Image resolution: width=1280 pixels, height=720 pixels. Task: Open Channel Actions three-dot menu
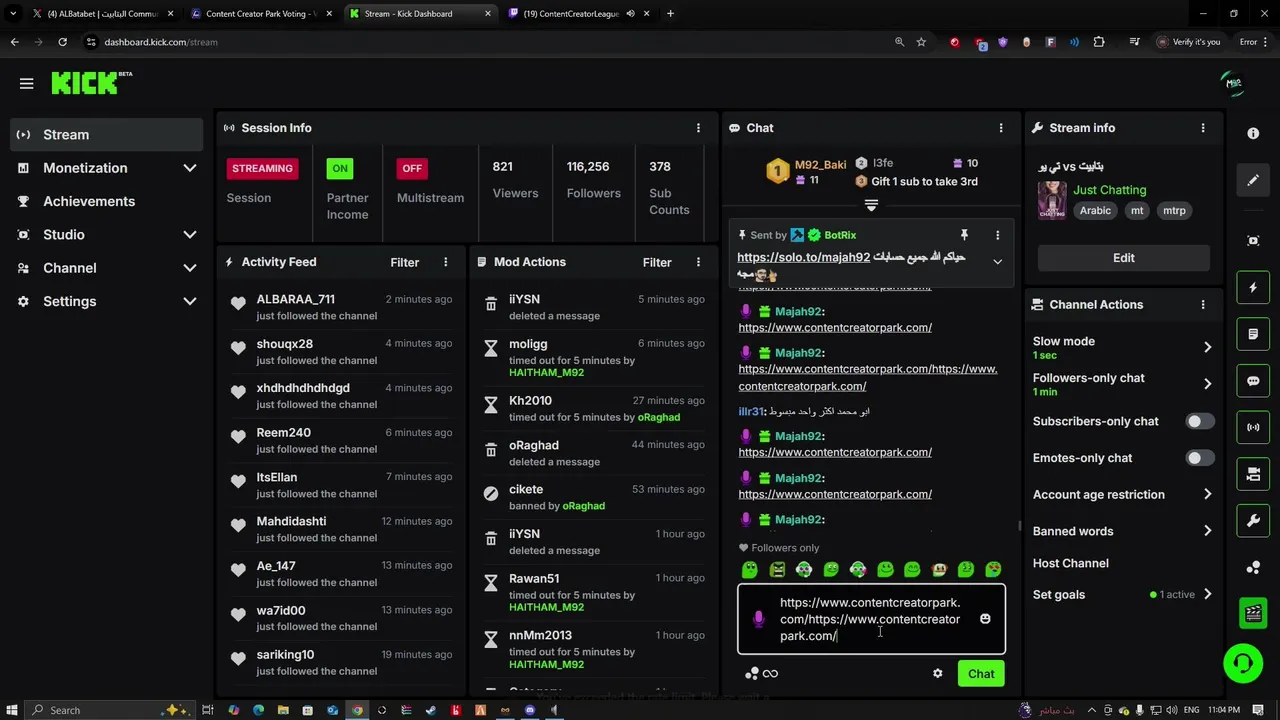[1203, 305]
